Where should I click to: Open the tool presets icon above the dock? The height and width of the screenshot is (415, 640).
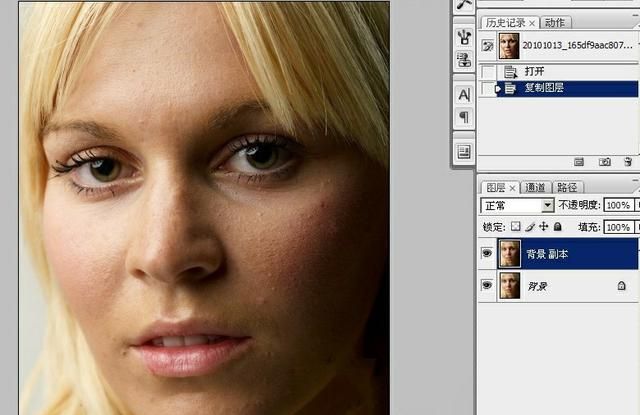[464, 5]
